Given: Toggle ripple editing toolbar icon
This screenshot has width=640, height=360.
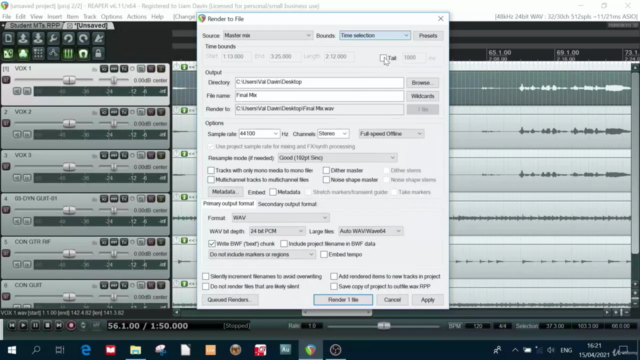Looking at the screenshot, I should point(38,53).
